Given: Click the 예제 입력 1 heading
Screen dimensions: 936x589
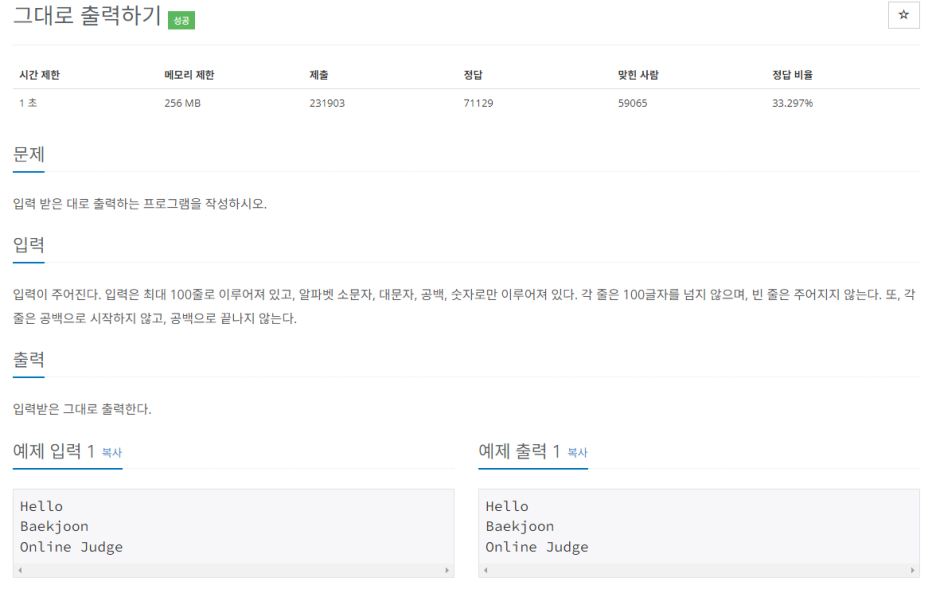Looking at the screenshot, I should click(x=54, y=451).
